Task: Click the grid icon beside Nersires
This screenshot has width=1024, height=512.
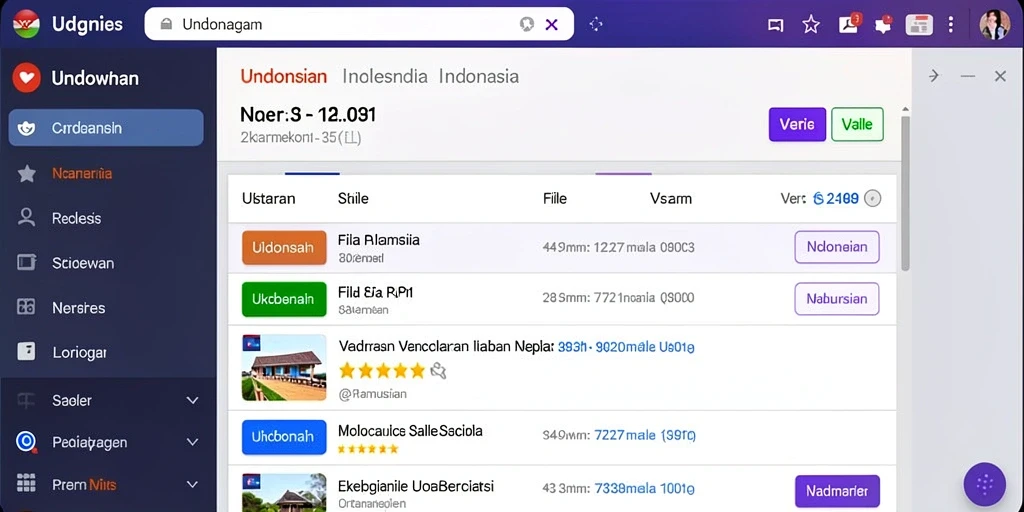Action: click(26, 307)
